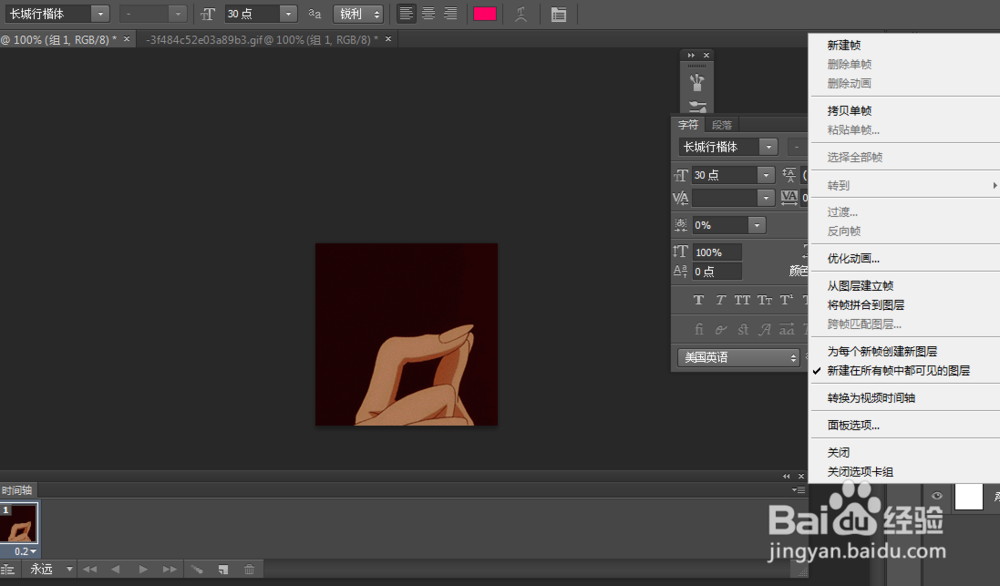
Task: Enable standard ligatures fi icon
Action: tap(698, 329)
